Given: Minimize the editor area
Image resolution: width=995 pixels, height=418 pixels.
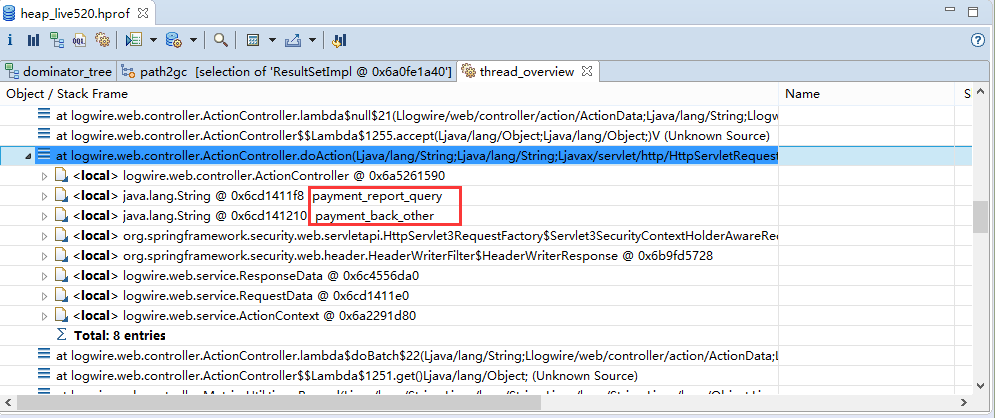Looking at the screenshot, I should (950, 11).
